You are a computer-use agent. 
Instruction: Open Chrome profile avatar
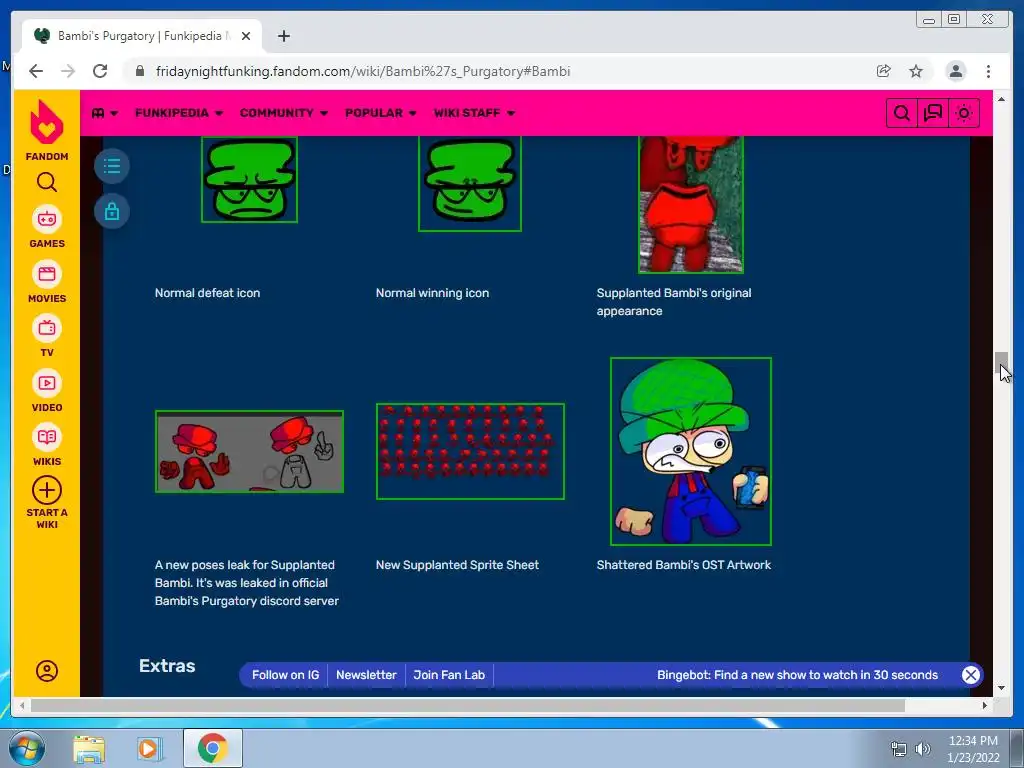[x=956, y=71]
